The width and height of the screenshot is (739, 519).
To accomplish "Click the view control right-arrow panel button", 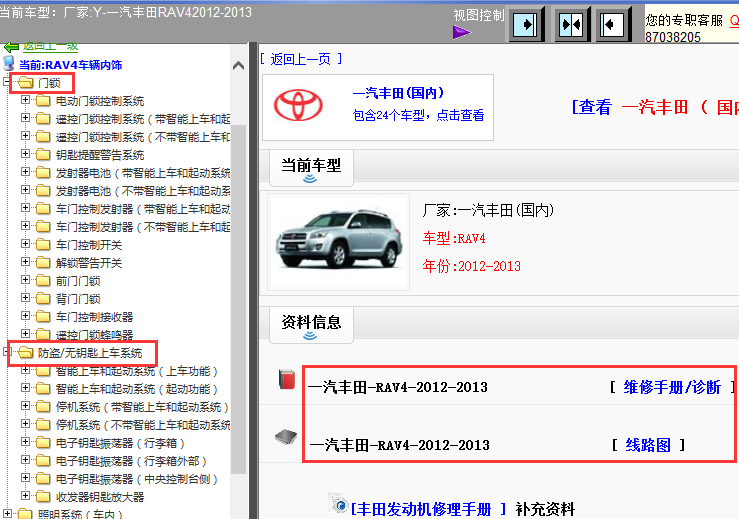I will coord(526,24).
